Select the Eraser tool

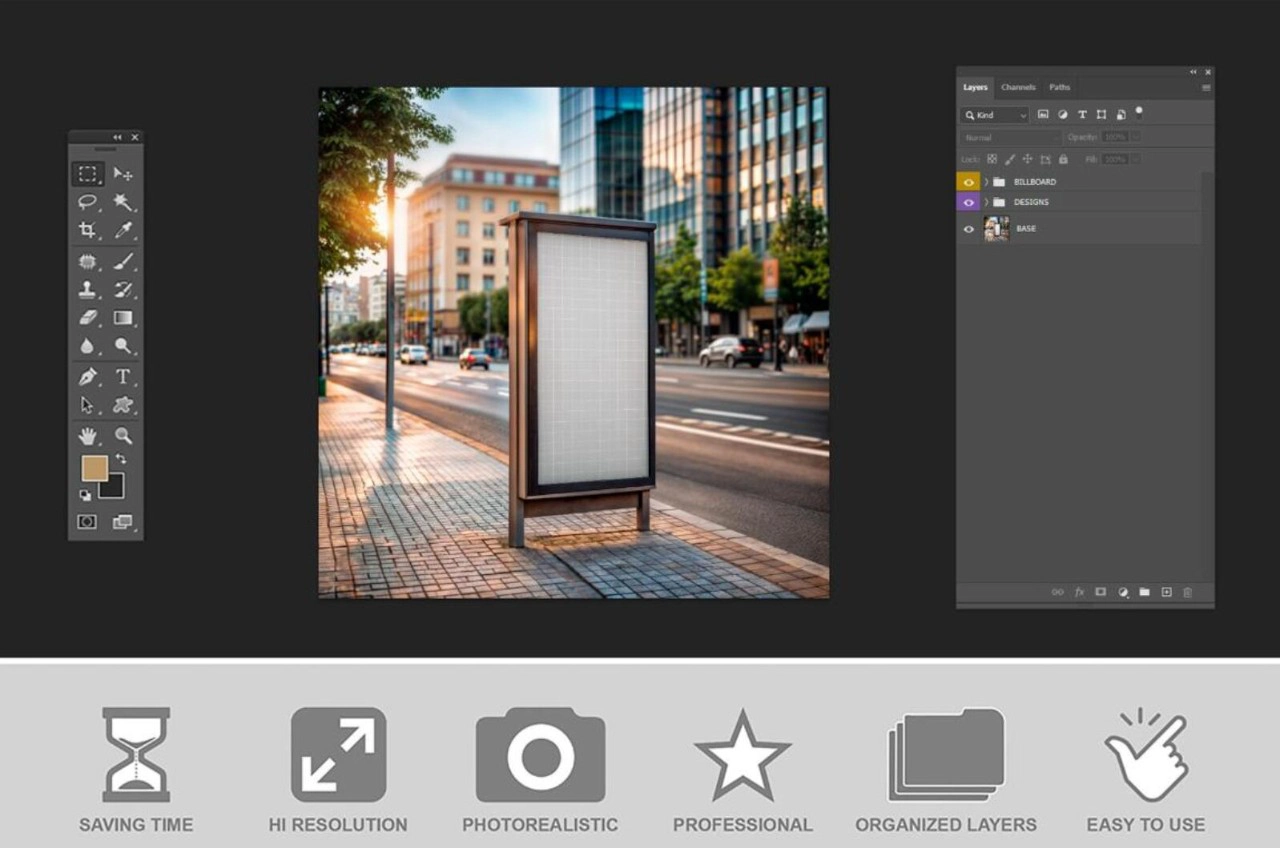88,318
